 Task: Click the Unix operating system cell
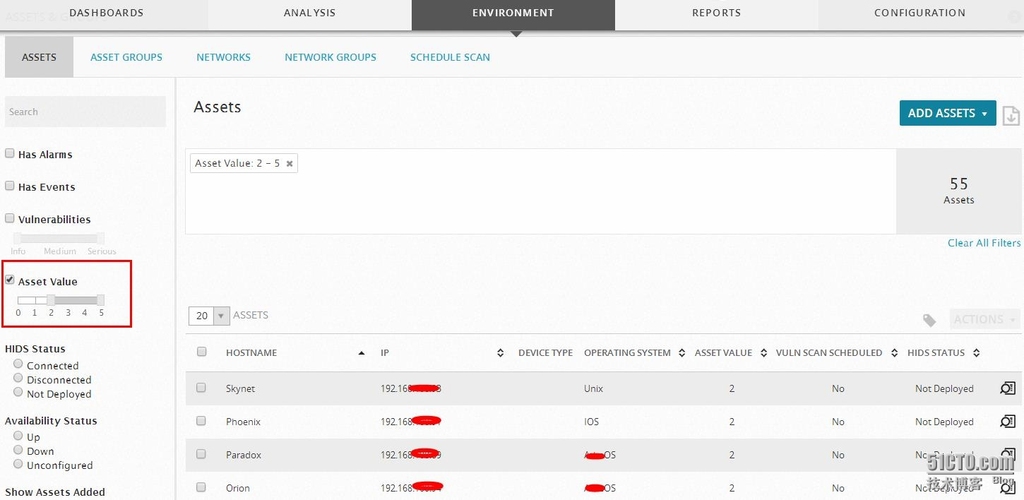point(594,389)
